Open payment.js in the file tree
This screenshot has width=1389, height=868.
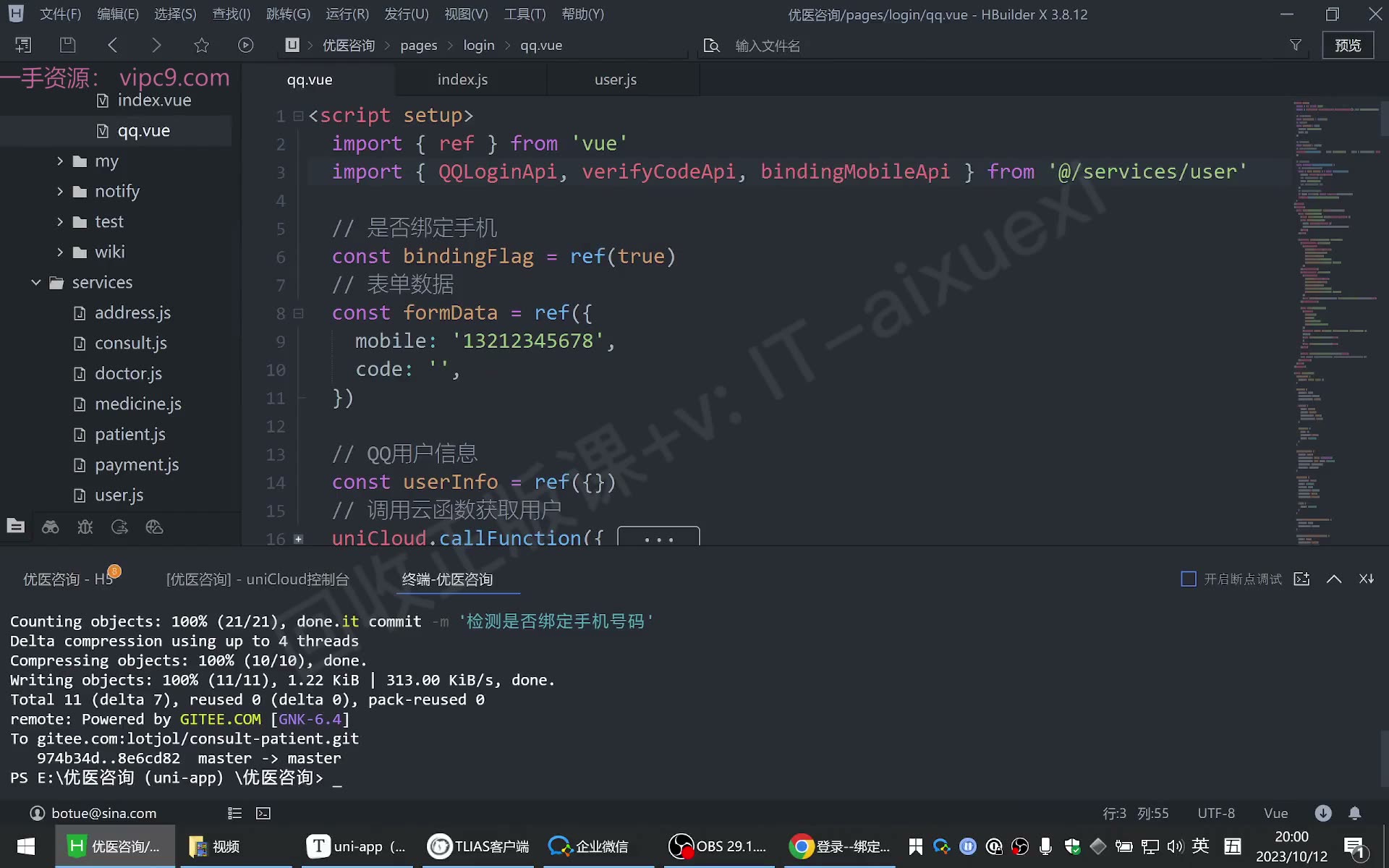(137, 464)
